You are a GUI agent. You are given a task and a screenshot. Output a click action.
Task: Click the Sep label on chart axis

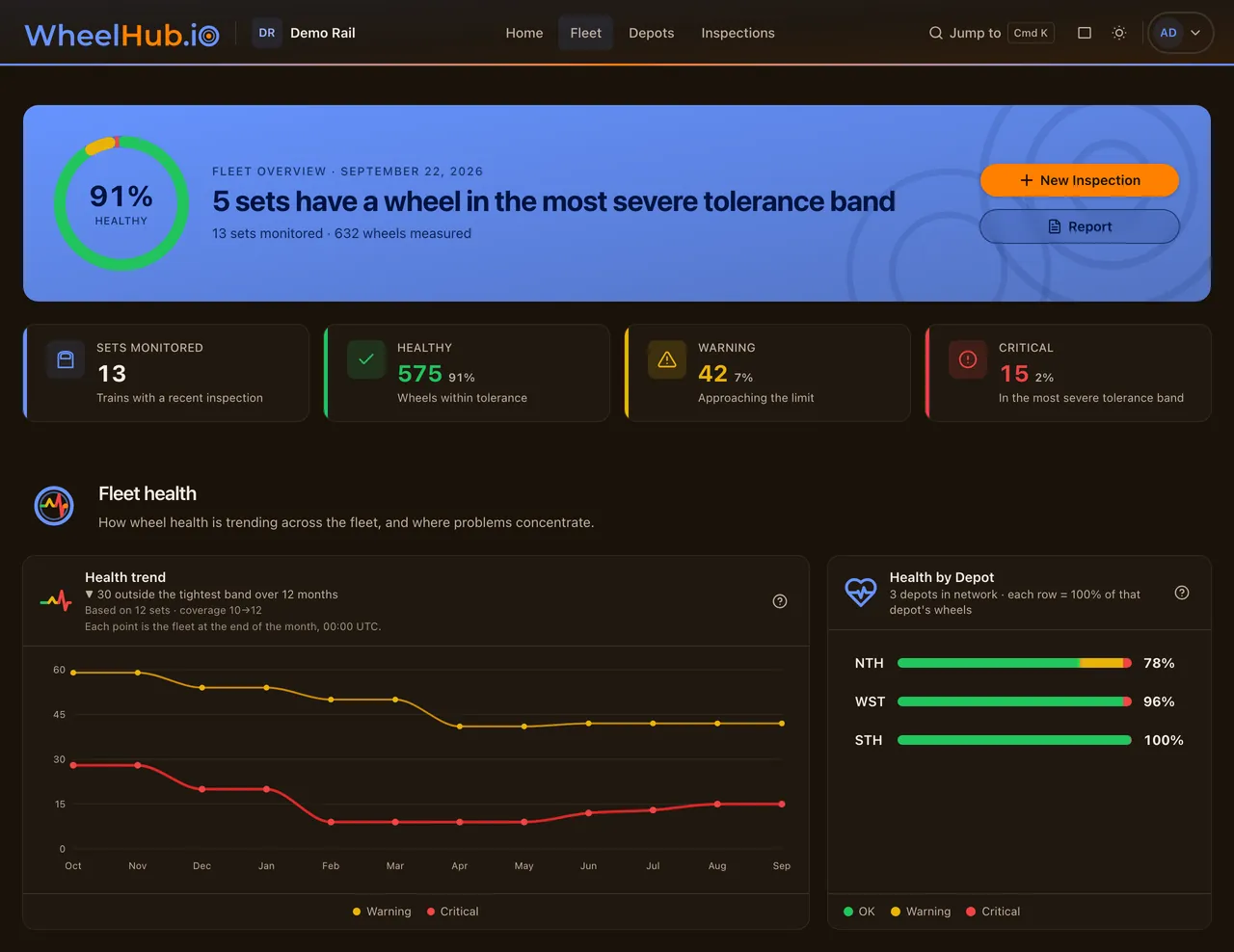782,866
